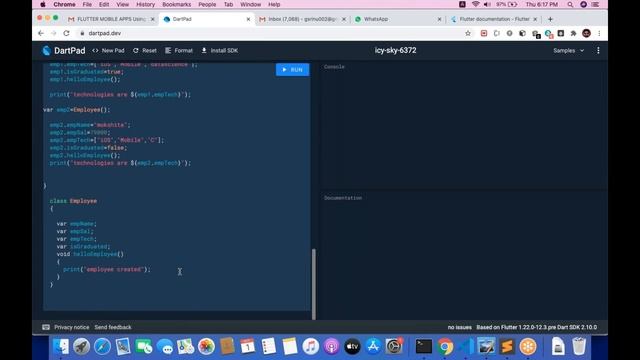
Task: Open the People menu
Action: click(x=207, y=4)
